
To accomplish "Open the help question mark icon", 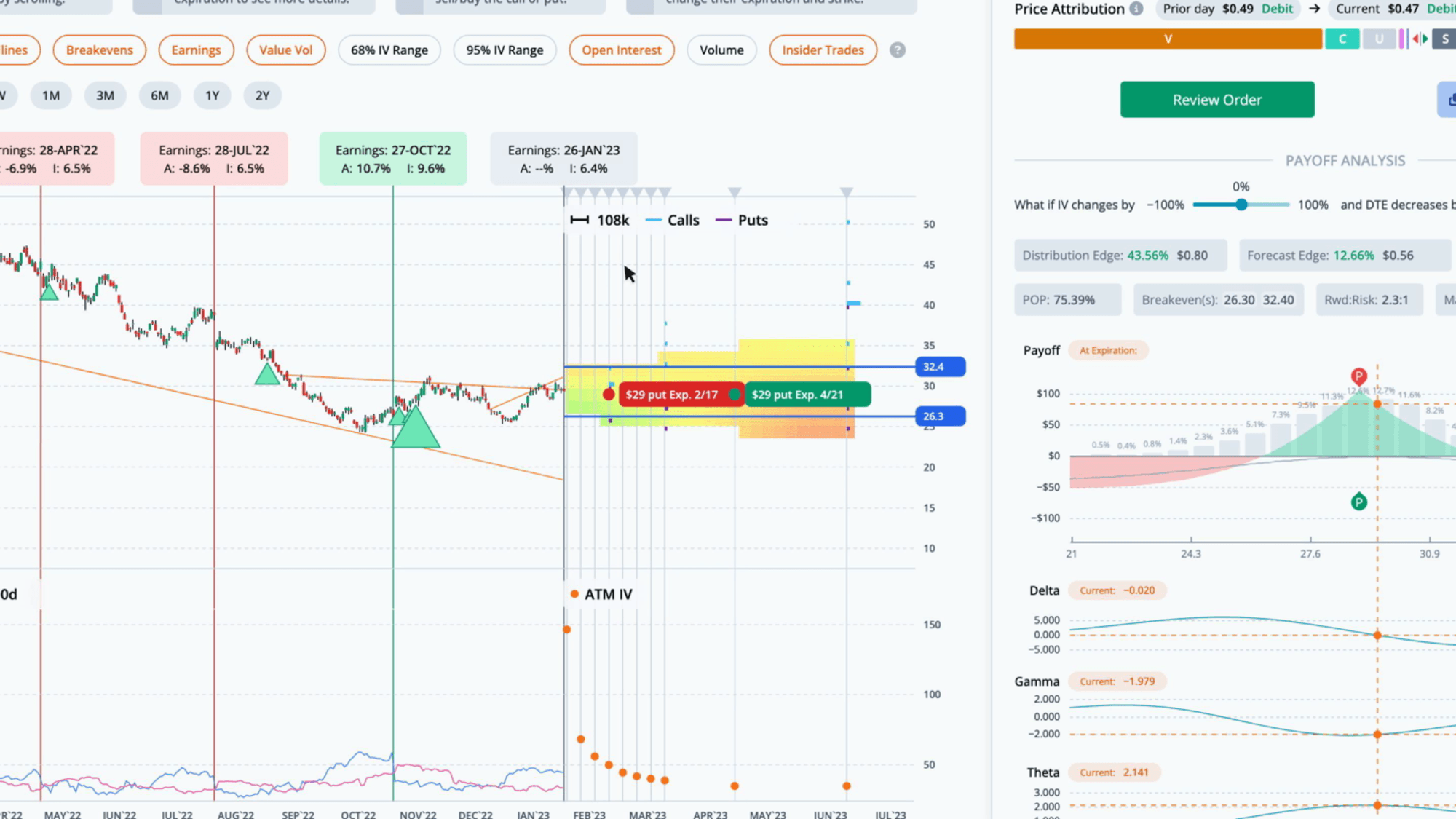I will pyautogui.click(x=898, y=50).
